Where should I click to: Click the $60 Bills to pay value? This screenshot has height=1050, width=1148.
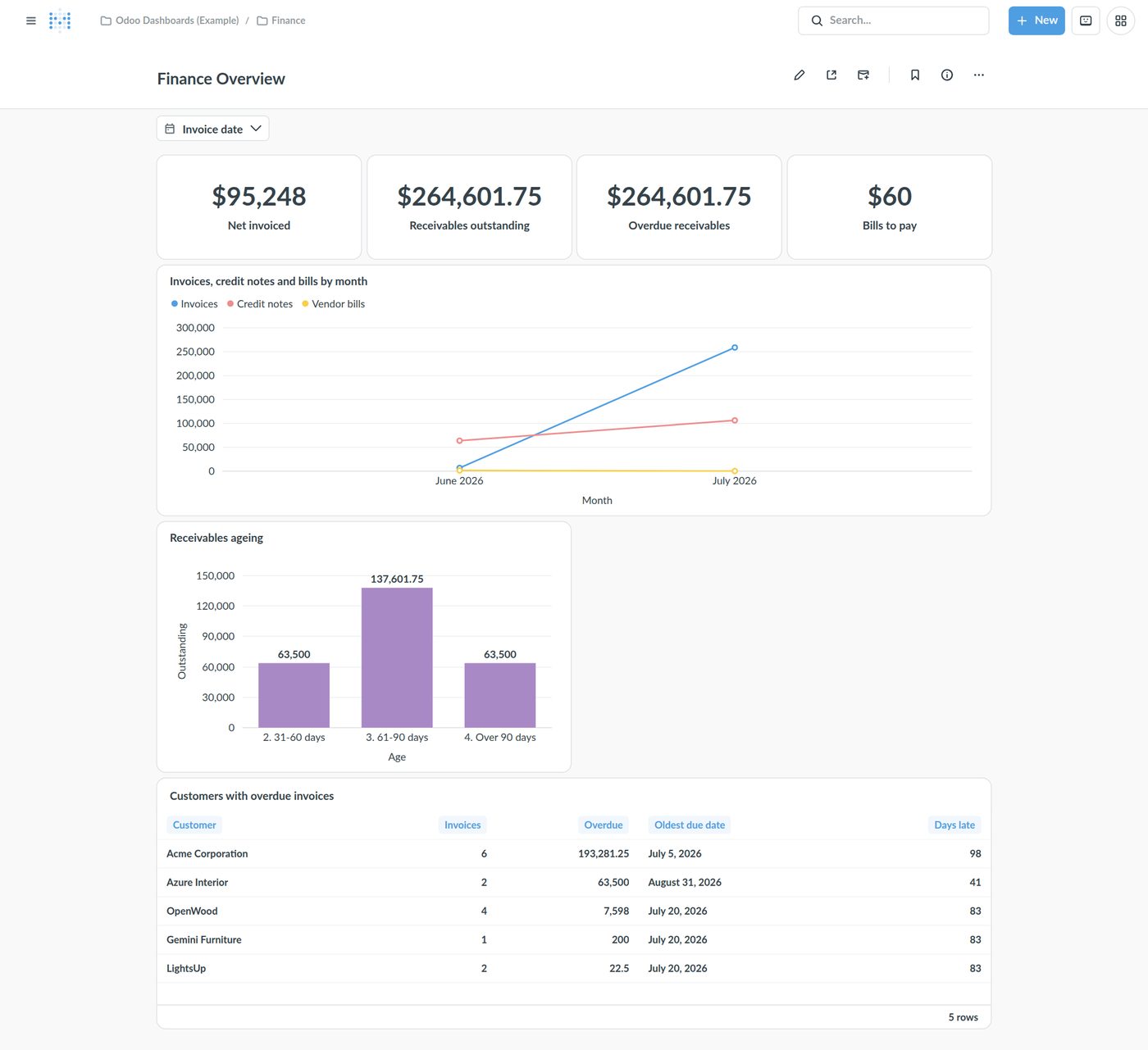[890, 197]
